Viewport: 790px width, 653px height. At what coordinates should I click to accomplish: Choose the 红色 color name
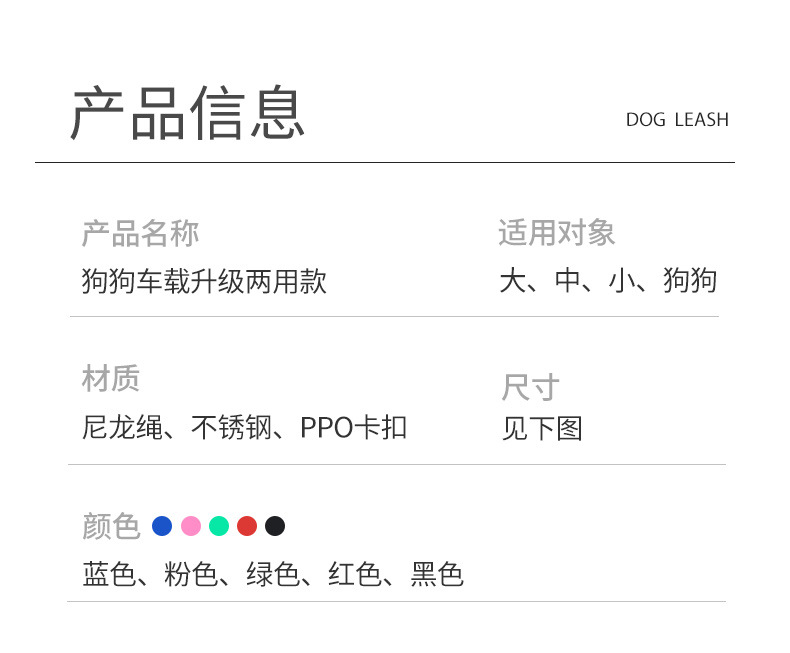(x=354, y=575)
